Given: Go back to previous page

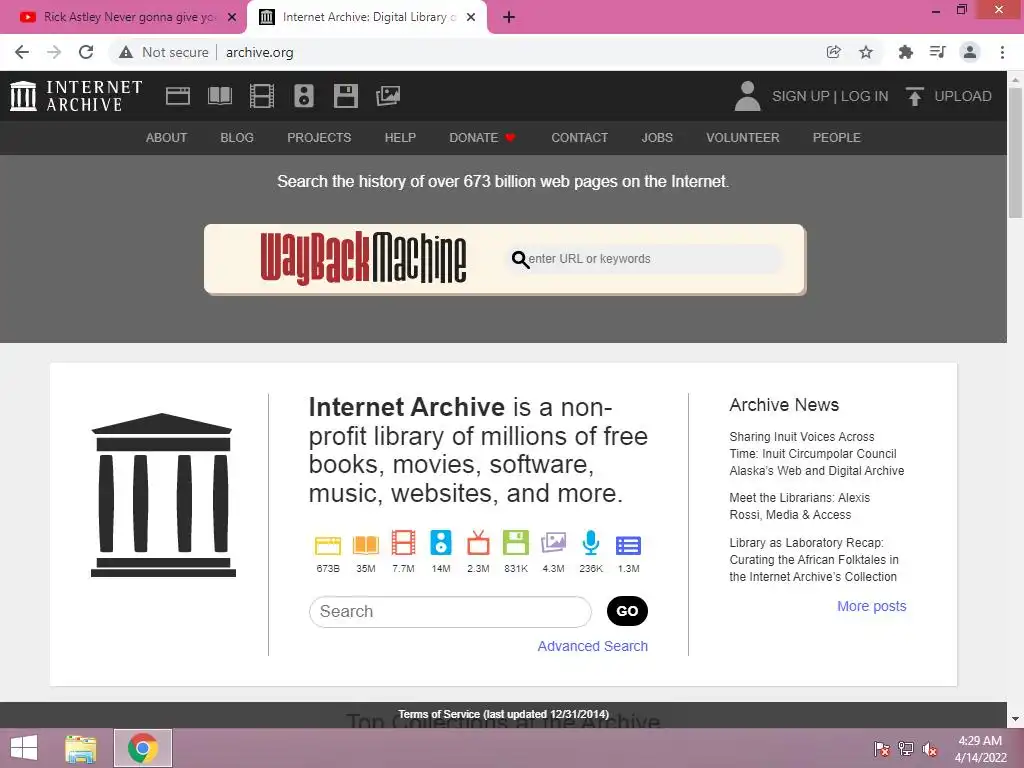Looking at the screenshot, I should (22, 52).
